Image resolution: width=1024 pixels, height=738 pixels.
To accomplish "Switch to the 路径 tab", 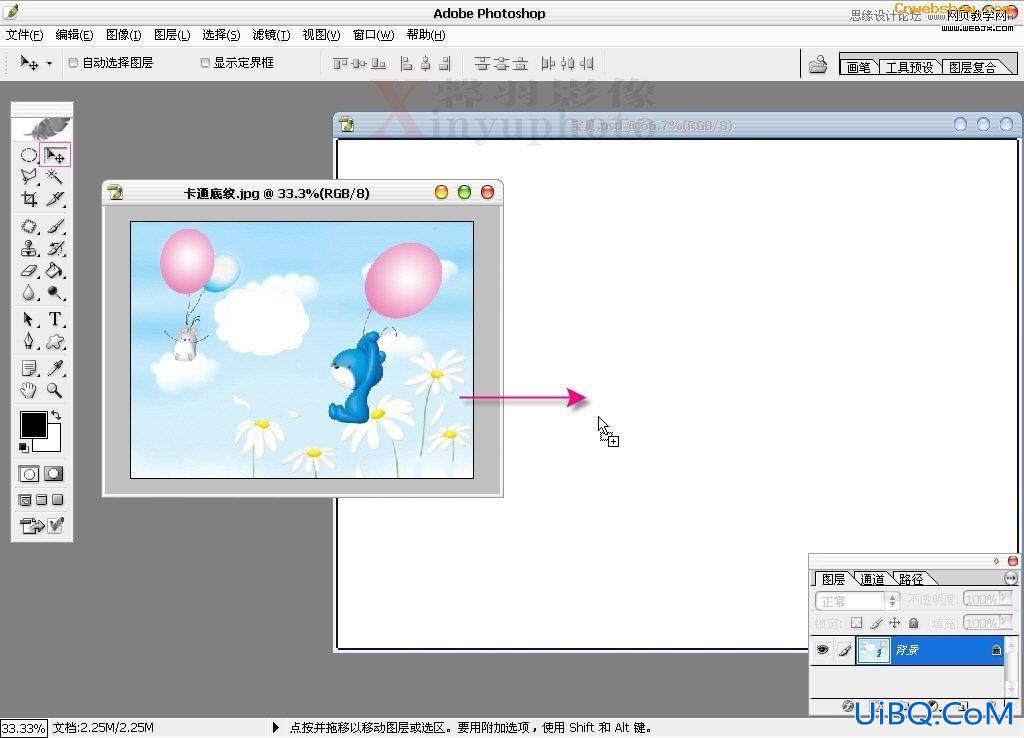I will [x=911, y=579].
